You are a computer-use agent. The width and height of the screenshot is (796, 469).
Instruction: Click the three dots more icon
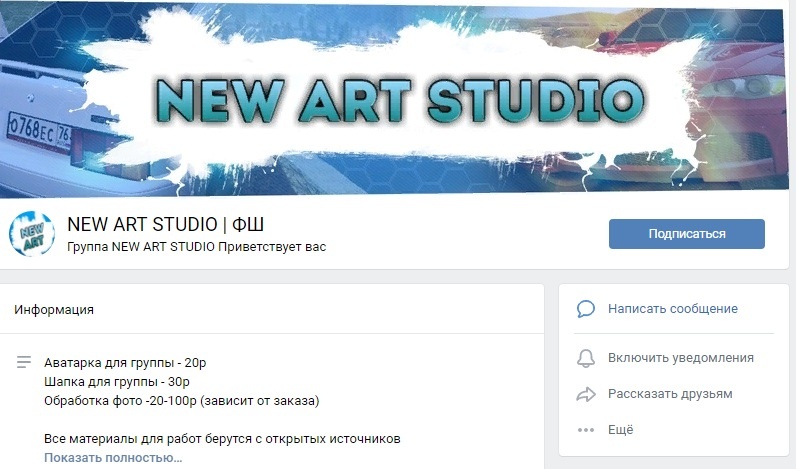pyautogui.click(x=585, y=430)
